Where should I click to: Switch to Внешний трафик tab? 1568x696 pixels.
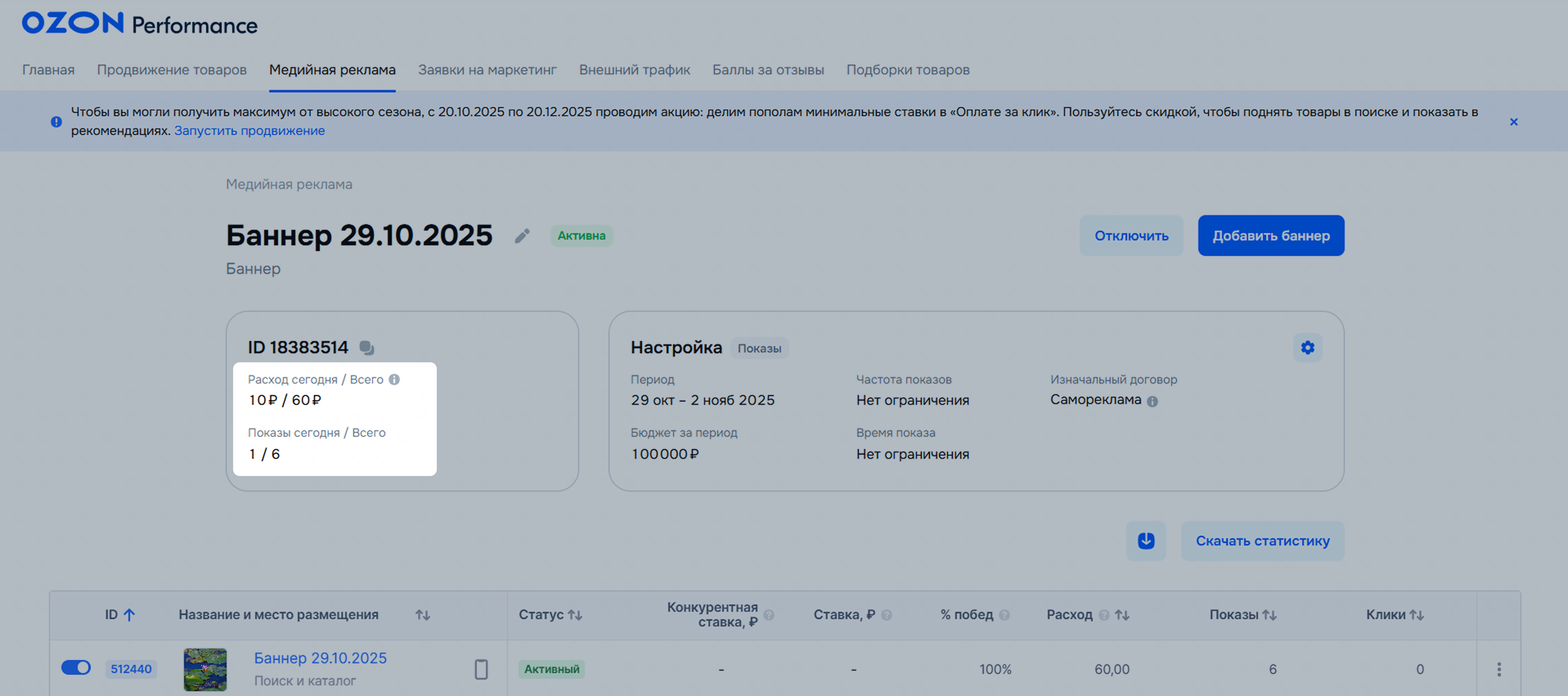pos(634,70)
